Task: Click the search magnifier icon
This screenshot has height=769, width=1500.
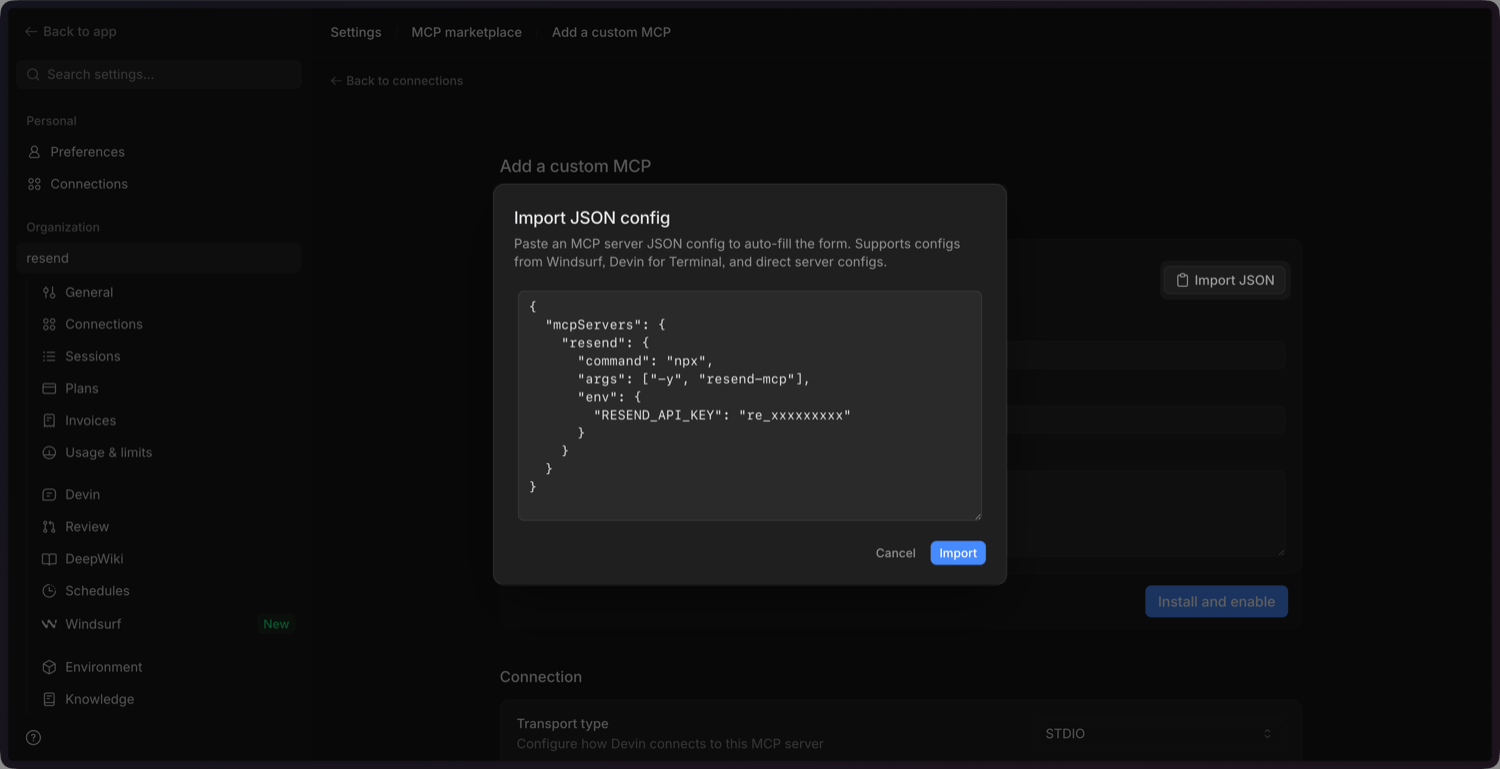Action: pos(33,74)
